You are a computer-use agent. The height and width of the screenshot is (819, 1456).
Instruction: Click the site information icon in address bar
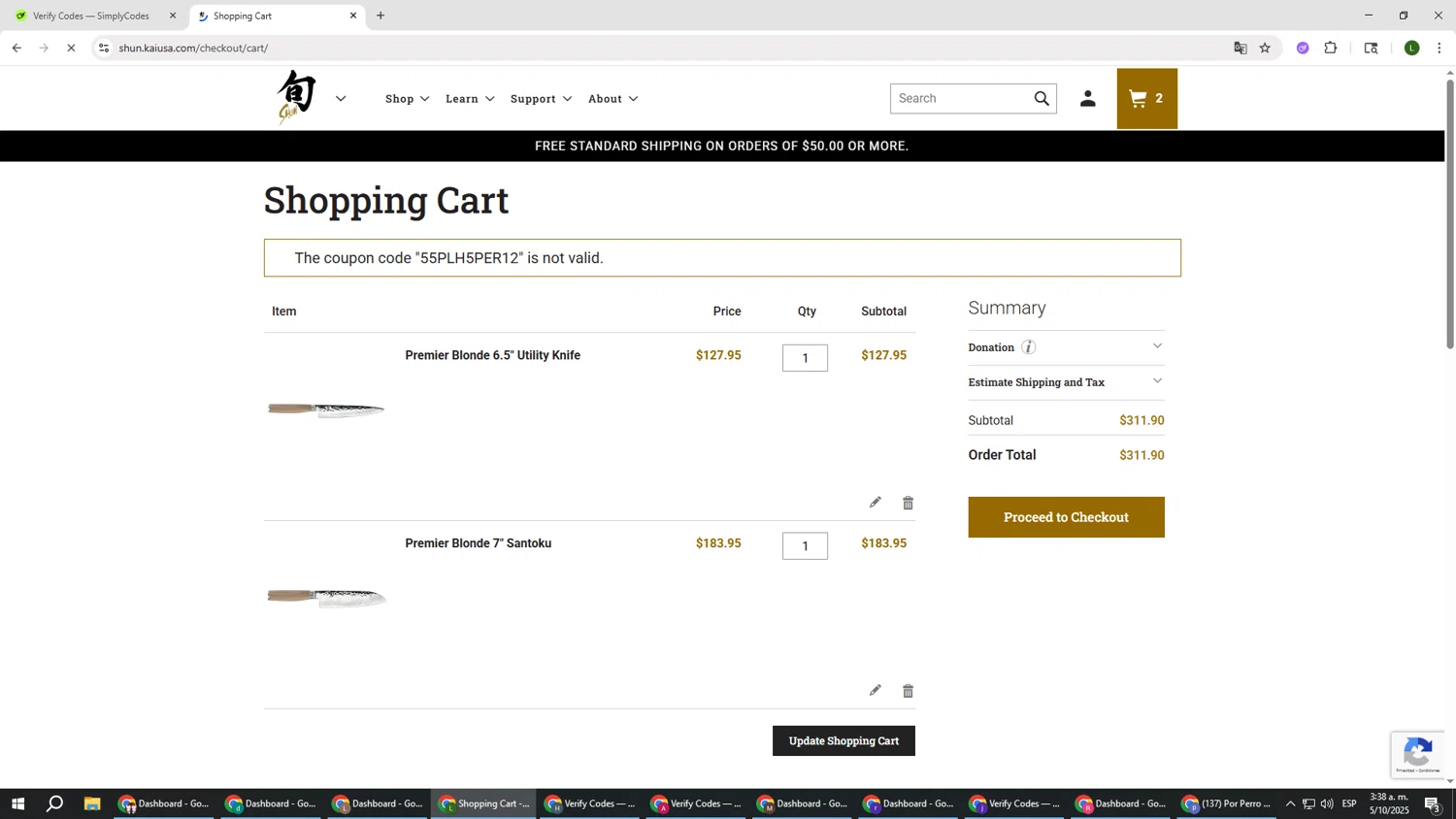point(104,48)
